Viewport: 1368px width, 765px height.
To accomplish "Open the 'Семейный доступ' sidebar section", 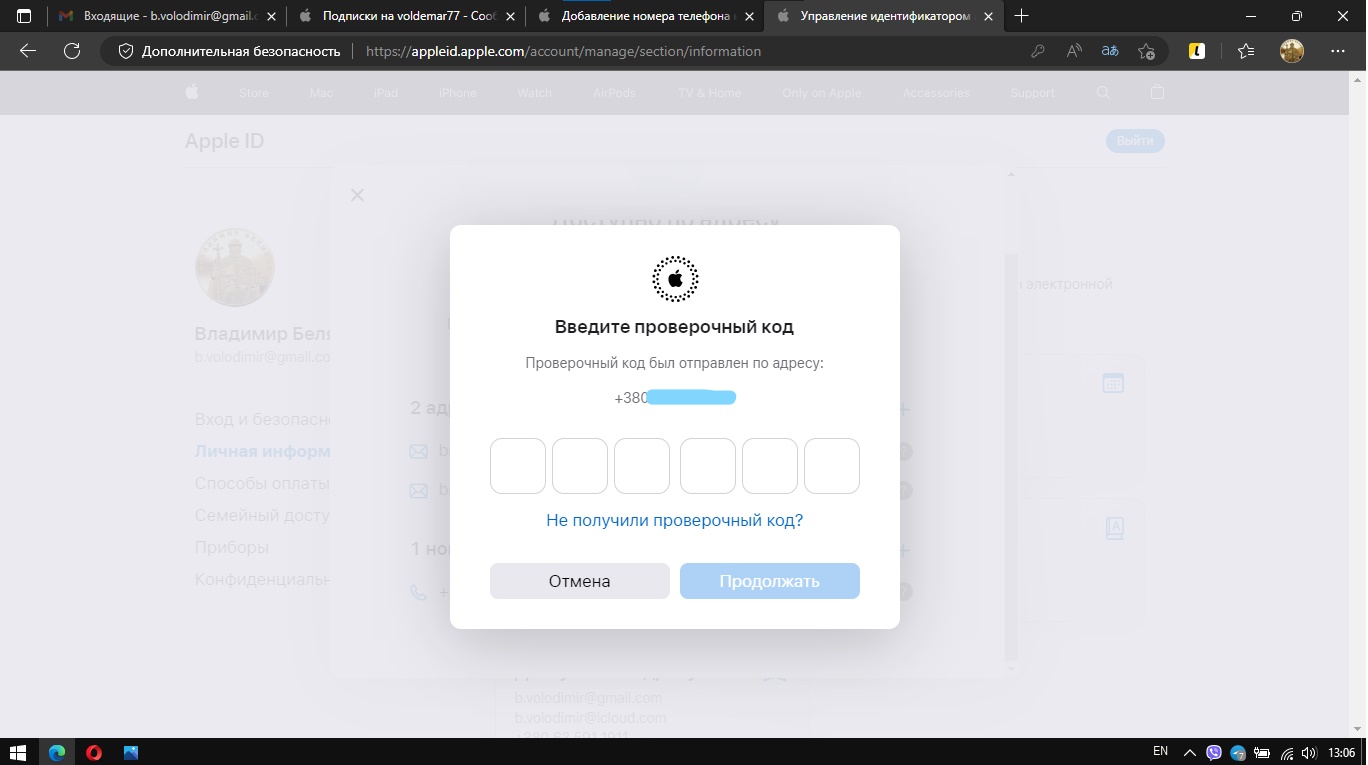I will point(262,515).
